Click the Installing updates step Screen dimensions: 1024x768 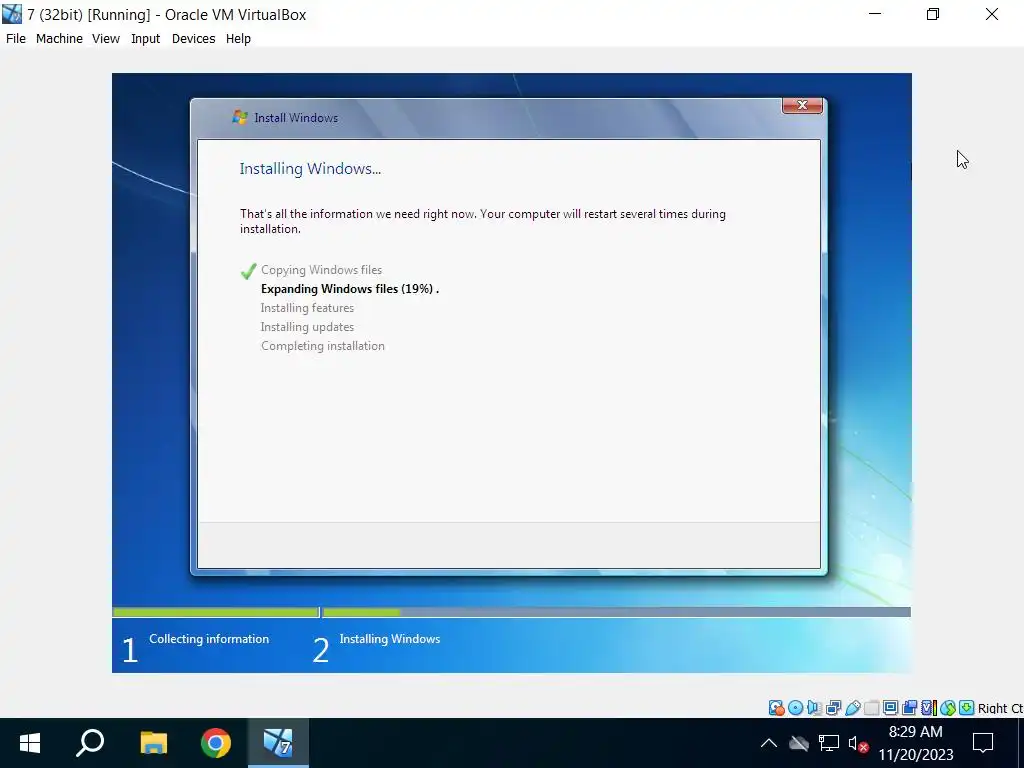point(307,327)
